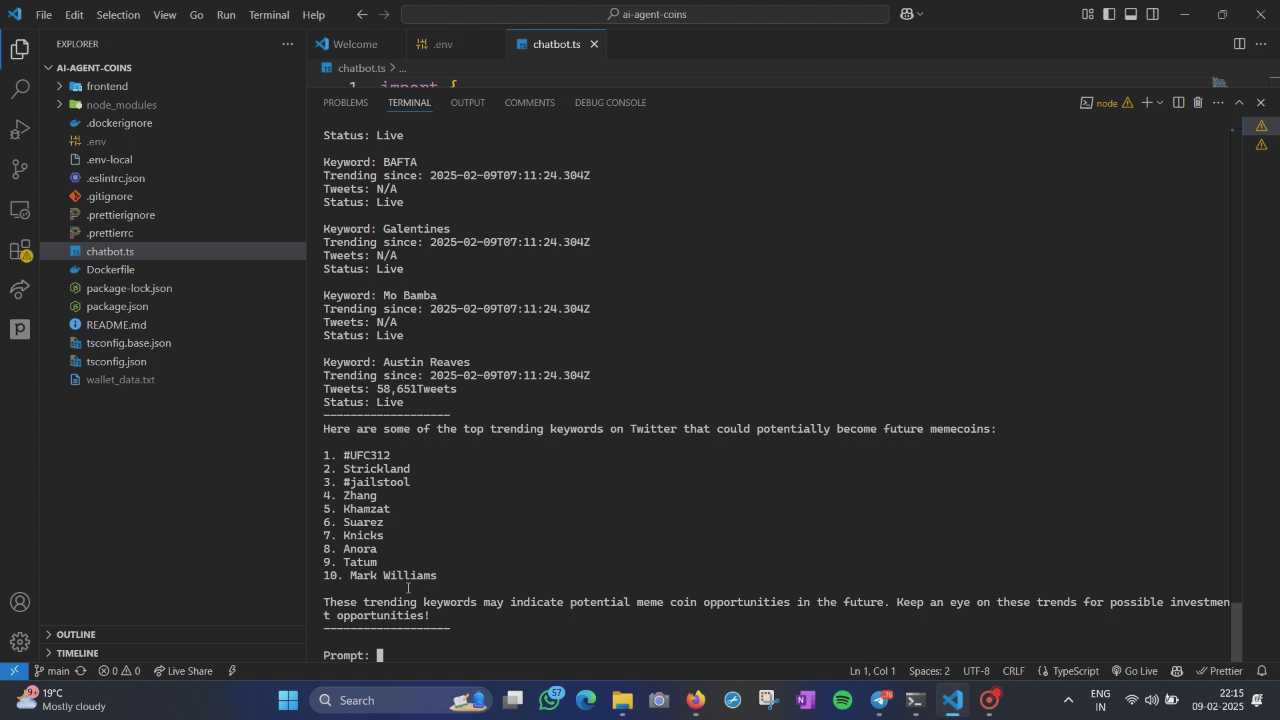Go back with title bar arrow
Viewport: 1280px width, 720px height.
click(362, 14)
